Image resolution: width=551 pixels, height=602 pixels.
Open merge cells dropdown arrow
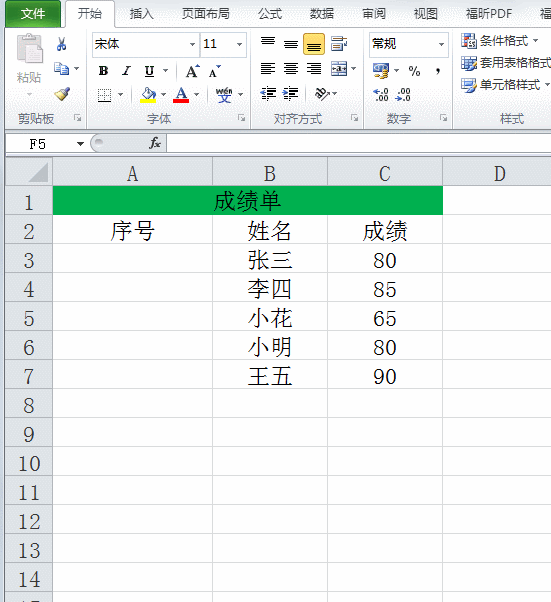354,69
